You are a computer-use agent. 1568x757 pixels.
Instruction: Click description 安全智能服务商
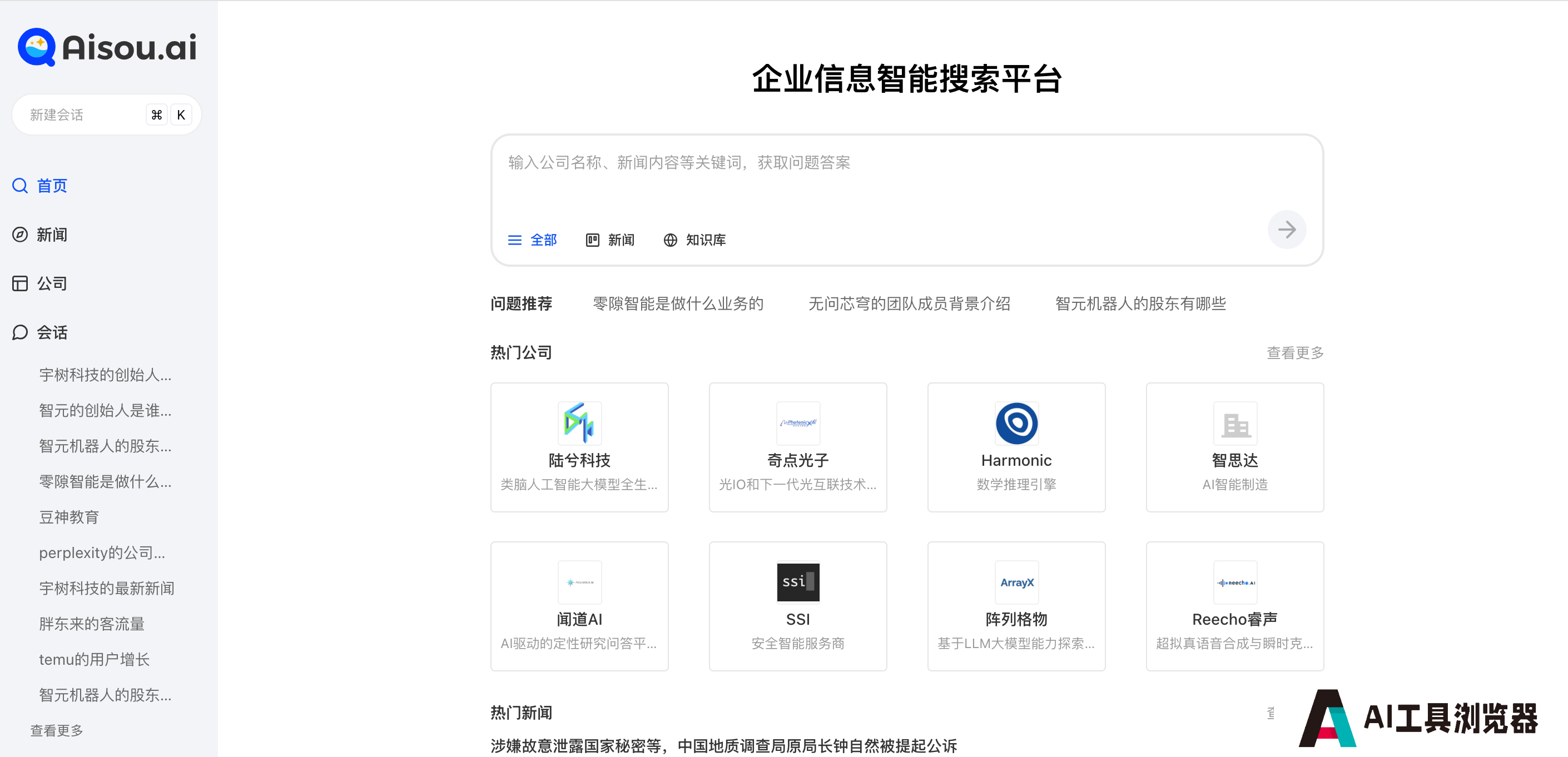(x=798, y=643)
